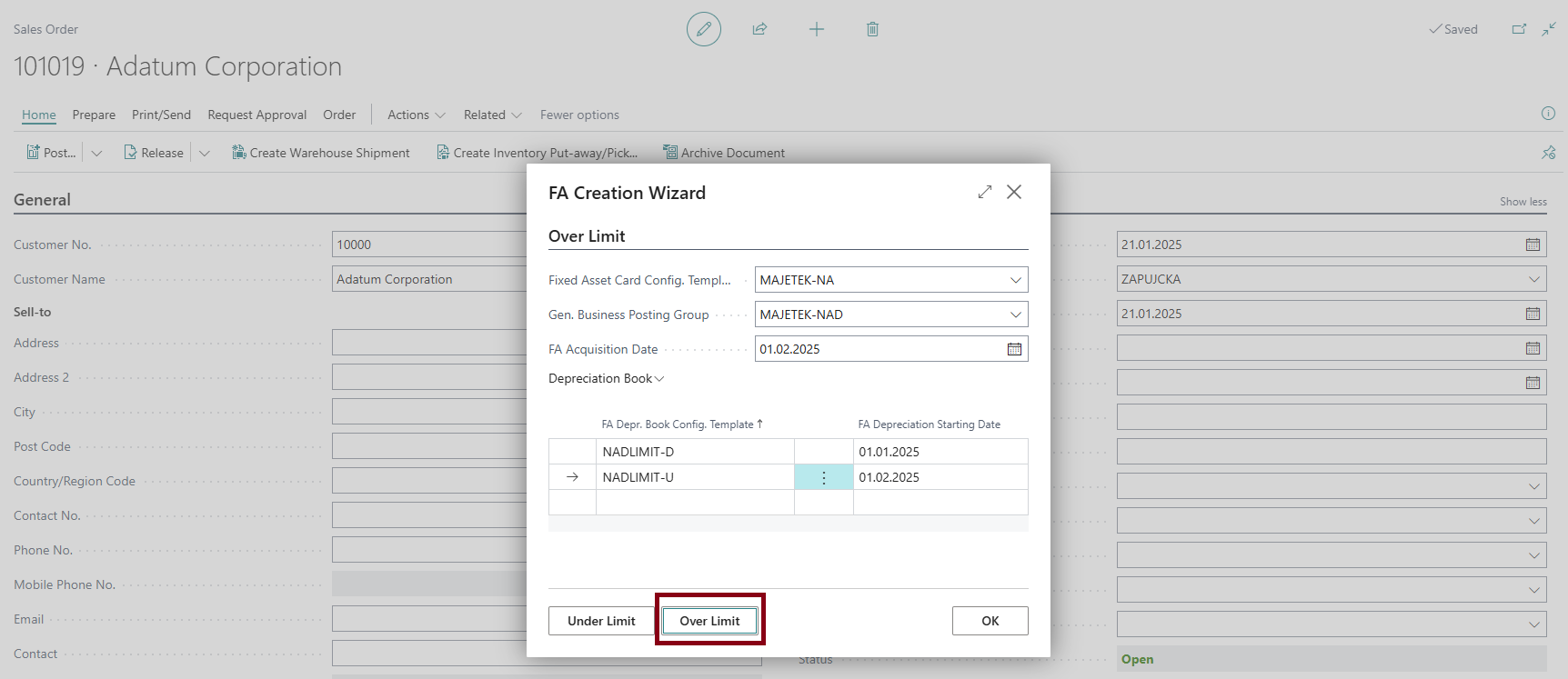This screenshot has height=679, width=1568.
Task: Click the pin action bar icon
Action: point(1549,153)
